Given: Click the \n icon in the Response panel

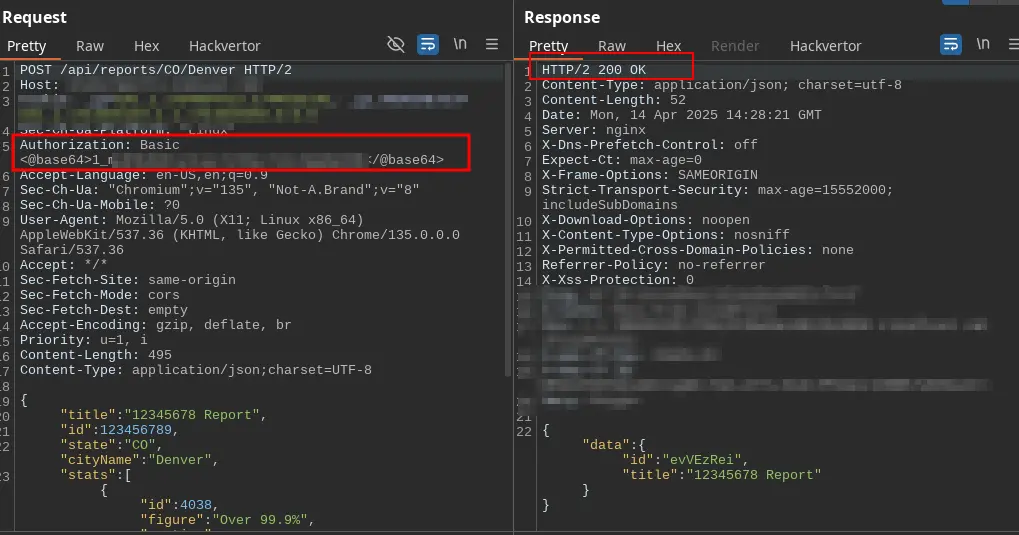Looking at the screenshot, I should click(983, 44).
